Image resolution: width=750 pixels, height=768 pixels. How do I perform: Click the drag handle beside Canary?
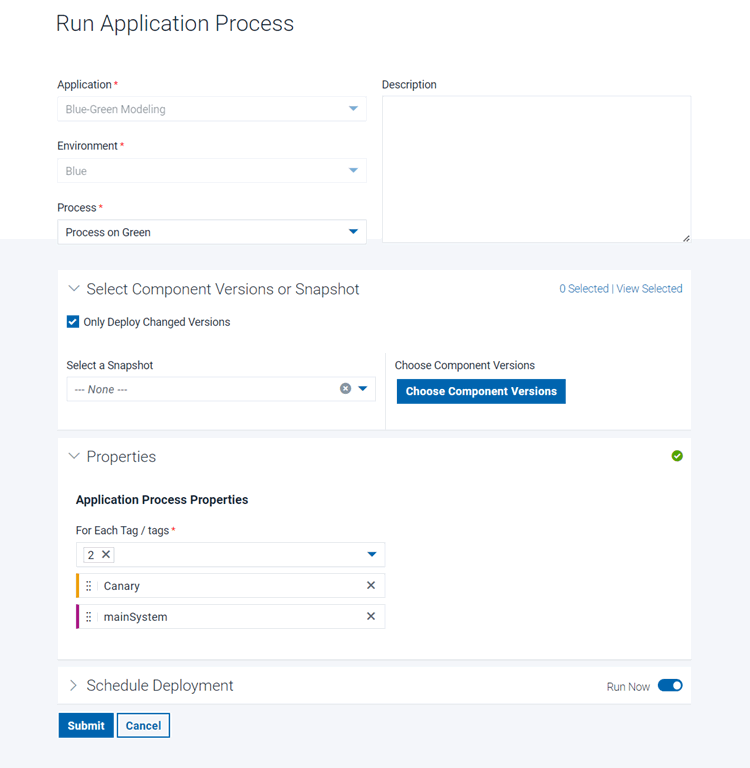[88, 586]
